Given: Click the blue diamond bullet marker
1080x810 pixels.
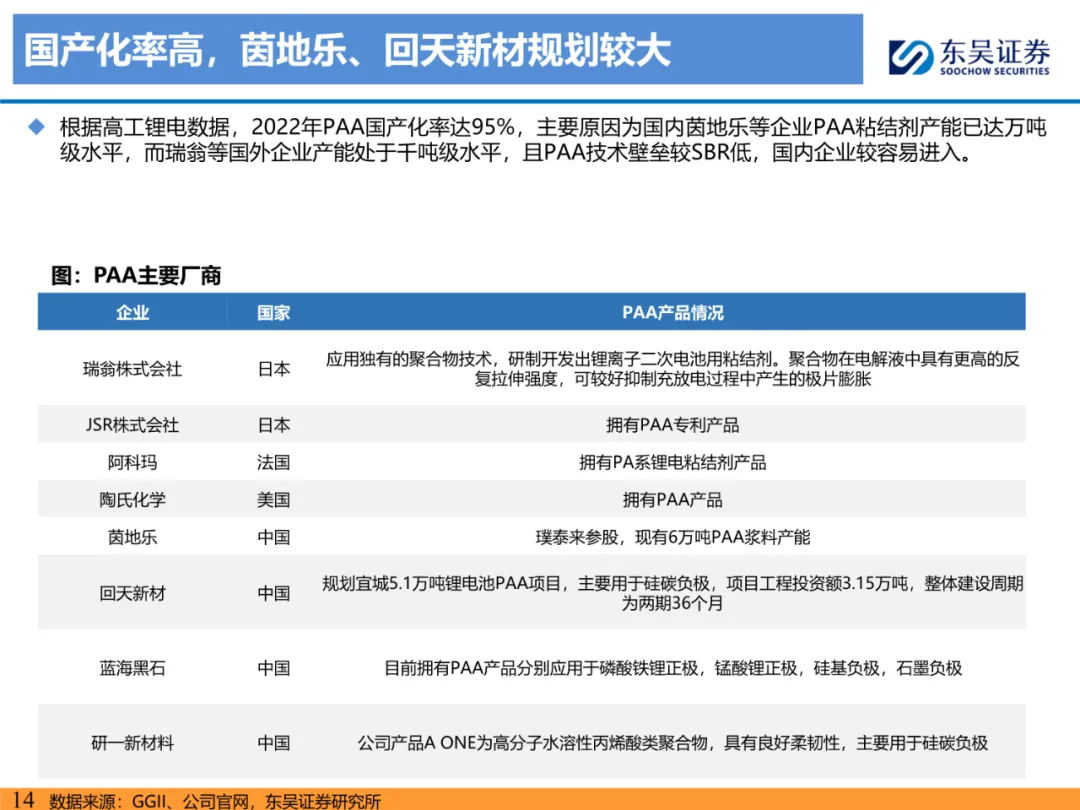Looking at the screenshot, I should 37,127.
